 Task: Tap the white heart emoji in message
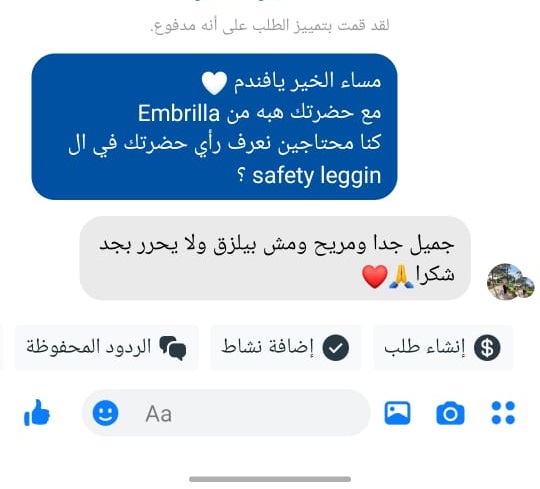click(214, 83)
